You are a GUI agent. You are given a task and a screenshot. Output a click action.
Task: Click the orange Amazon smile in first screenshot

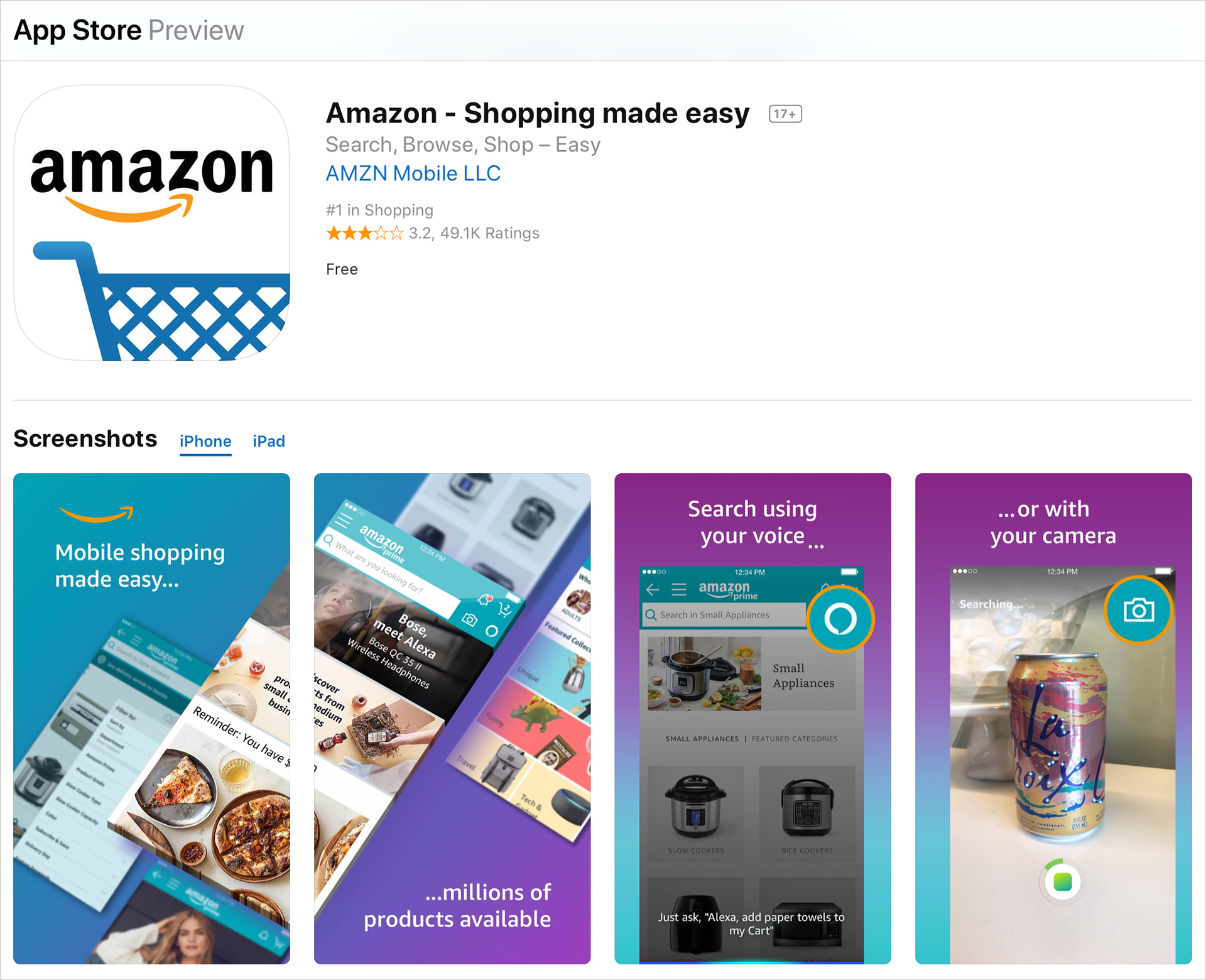[x=97, y=514]
